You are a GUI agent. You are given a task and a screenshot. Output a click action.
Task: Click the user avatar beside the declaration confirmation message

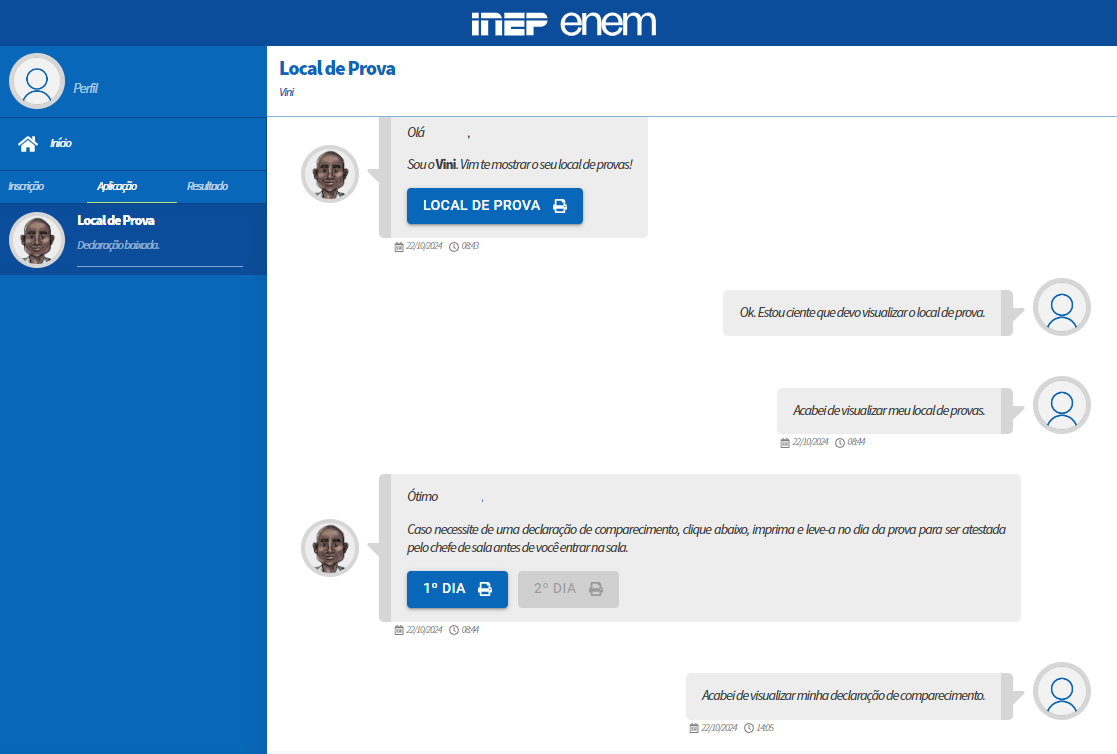point(1061,691)
